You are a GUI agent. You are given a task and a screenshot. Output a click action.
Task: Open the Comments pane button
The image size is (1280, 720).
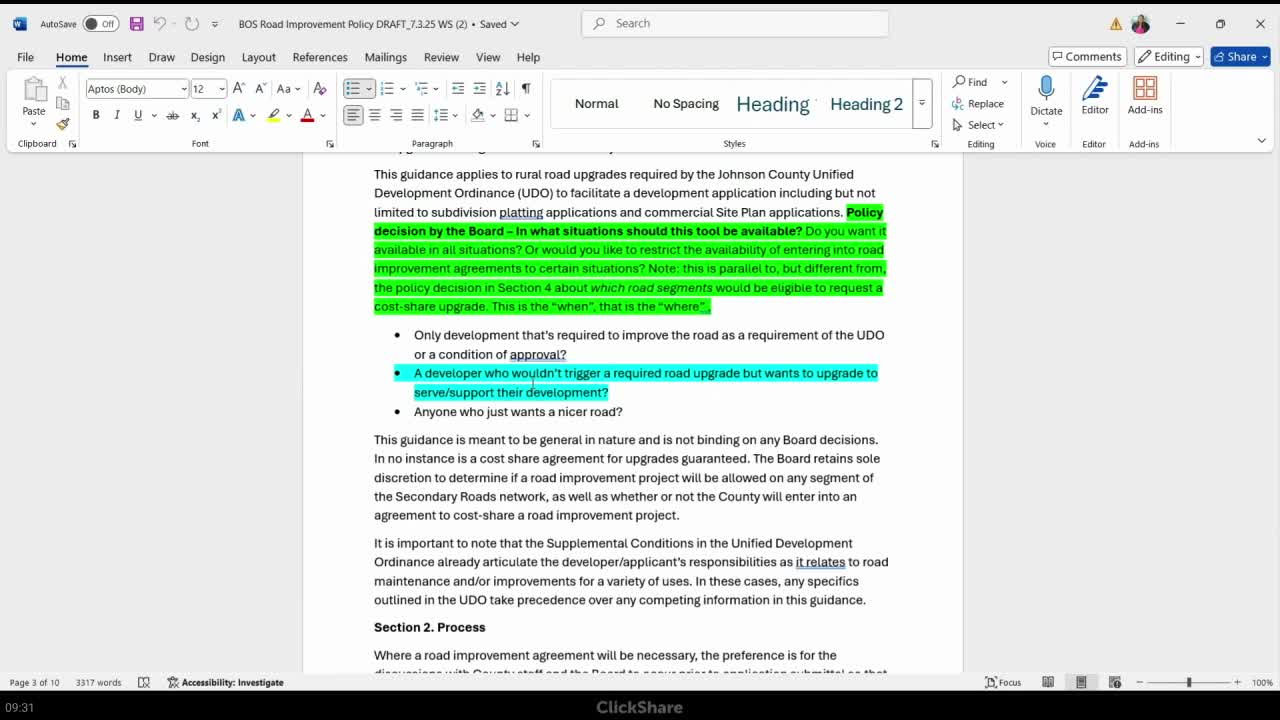pos(1087,57)
